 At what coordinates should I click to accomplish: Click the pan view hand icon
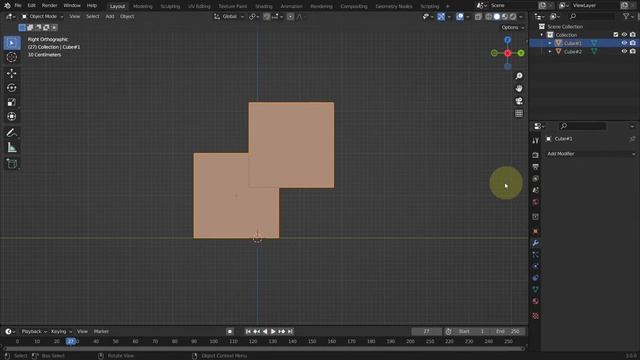click(x=519, y=89)
